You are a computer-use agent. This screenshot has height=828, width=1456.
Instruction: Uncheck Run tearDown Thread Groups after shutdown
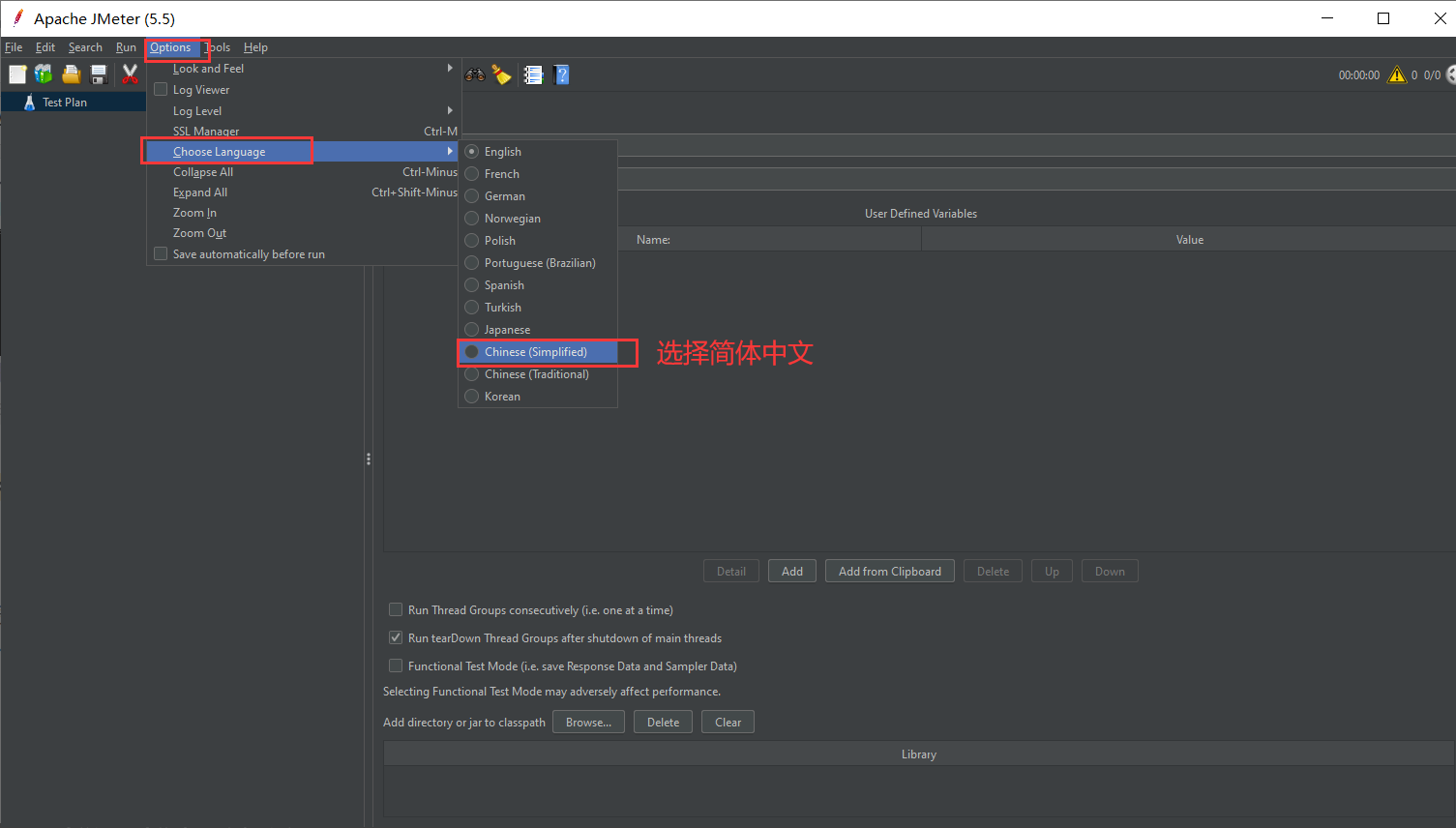click(x=396, y=637)
